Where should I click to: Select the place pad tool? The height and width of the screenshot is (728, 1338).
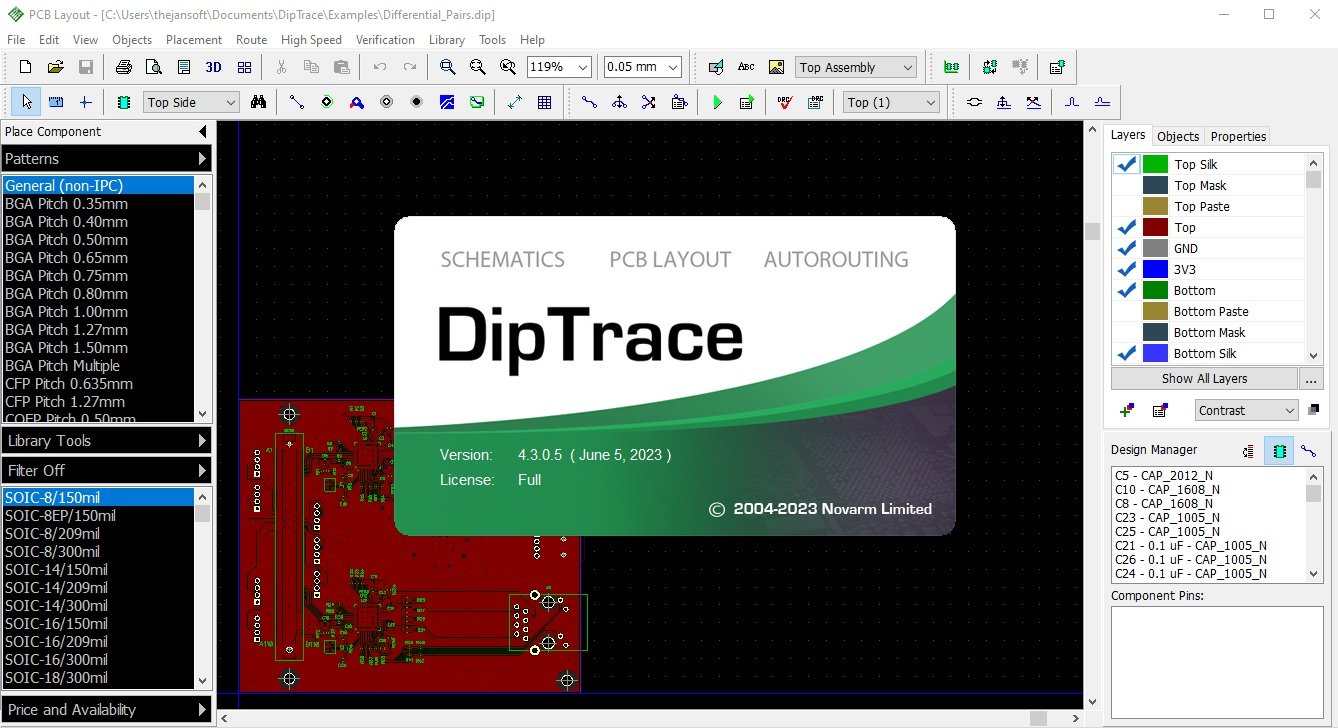coord(327,102)
